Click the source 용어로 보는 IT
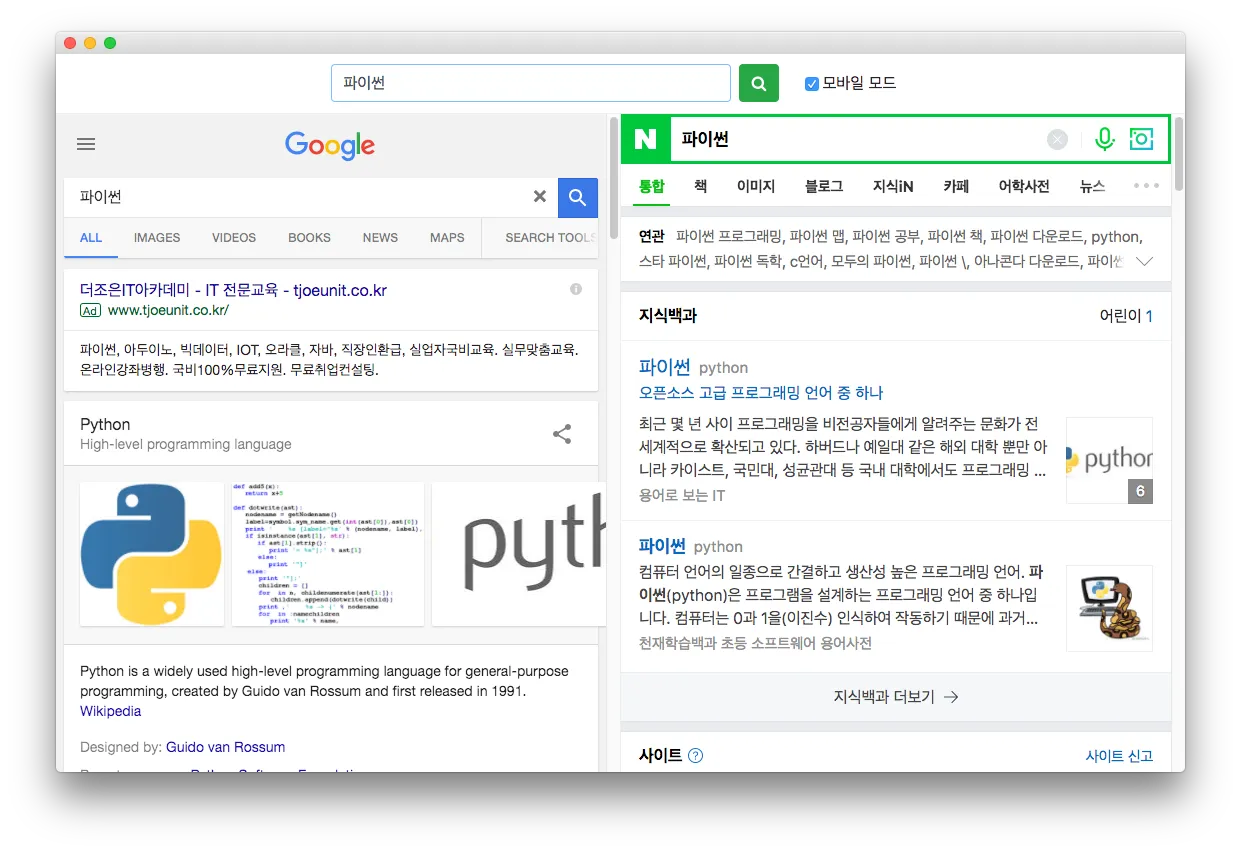Image resolution: width=1241 pixels, height=852 pixels. click(x=682, y=496)
